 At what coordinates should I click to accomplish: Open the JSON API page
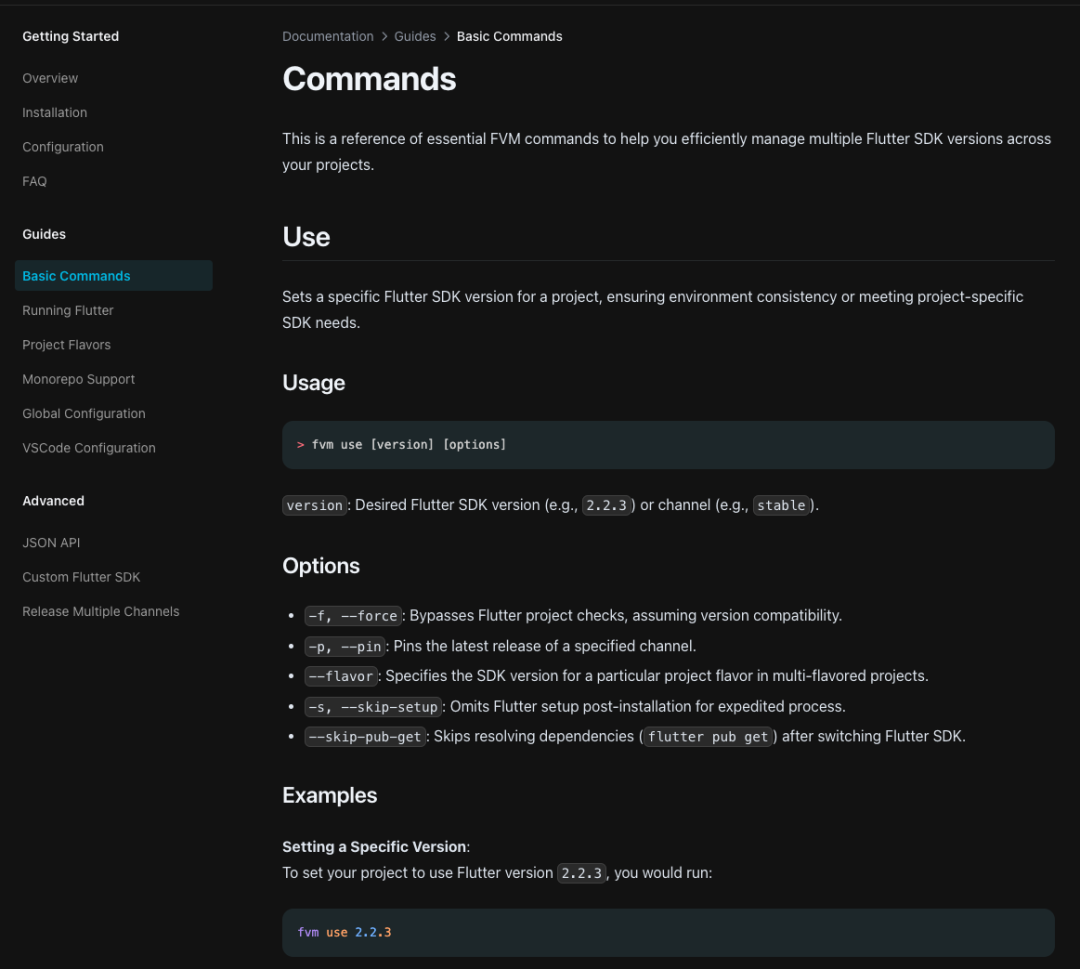pyautogui.click(x=51, y=543)
